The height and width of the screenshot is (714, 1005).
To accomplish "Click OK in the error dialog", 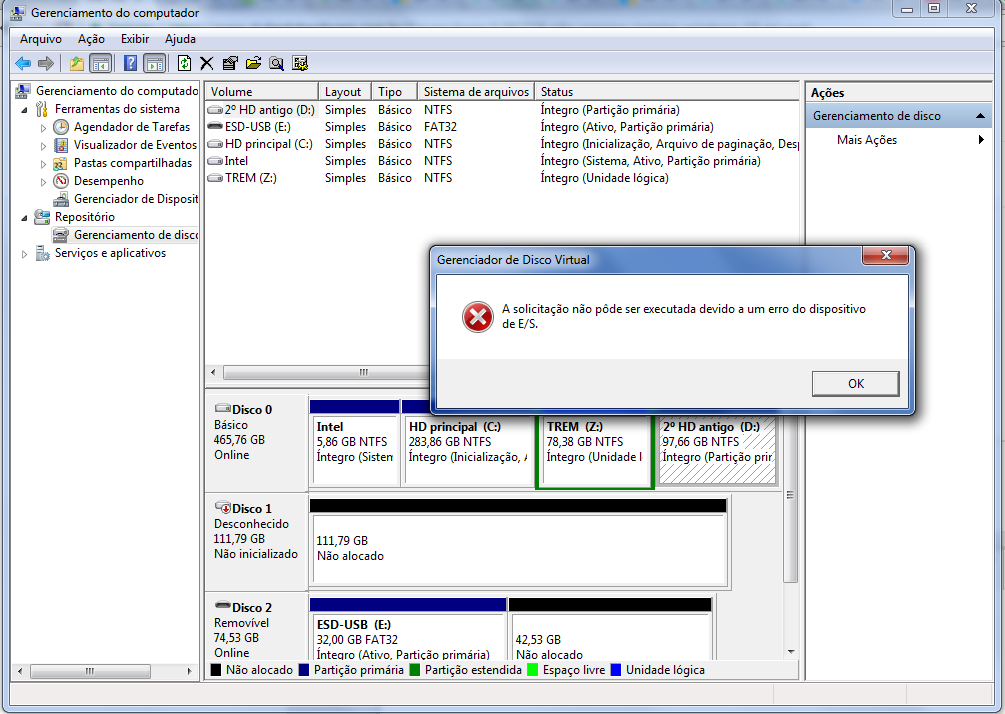I will coord(856,383).
